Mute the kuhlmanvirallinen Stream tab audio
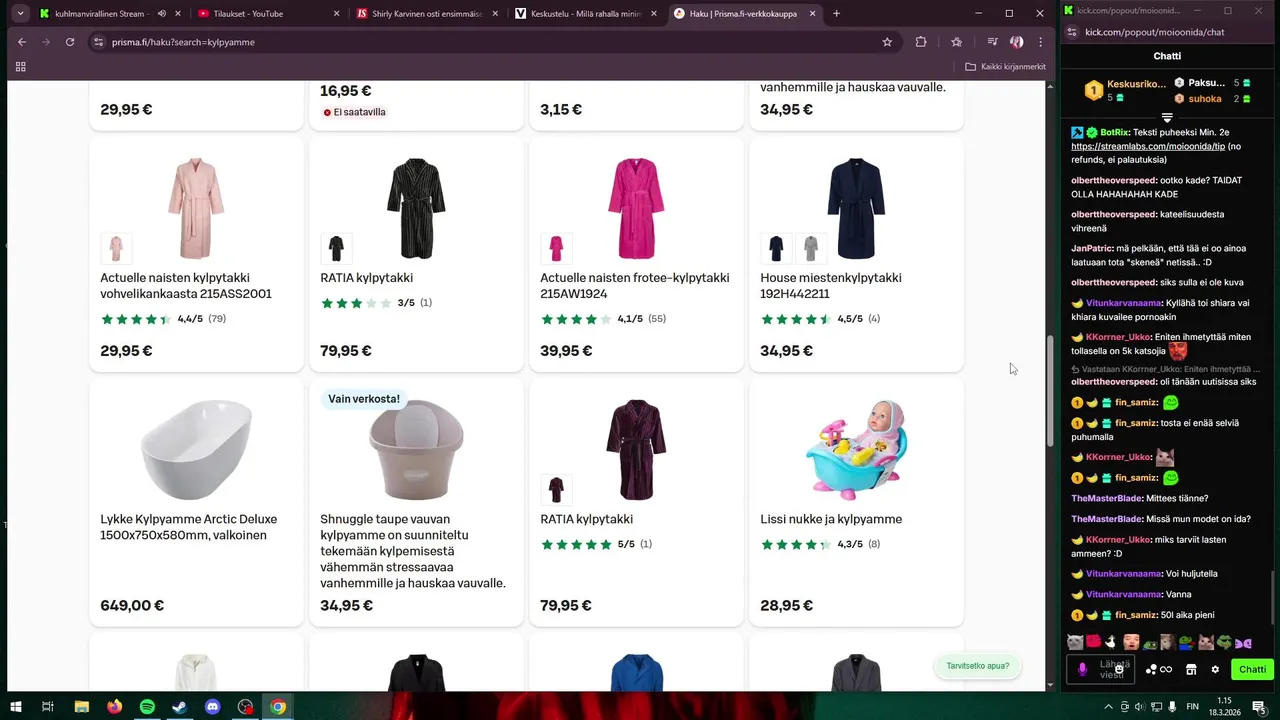Image resolution: width=1280 pixels, height=720 pixels. click(162, 14)
